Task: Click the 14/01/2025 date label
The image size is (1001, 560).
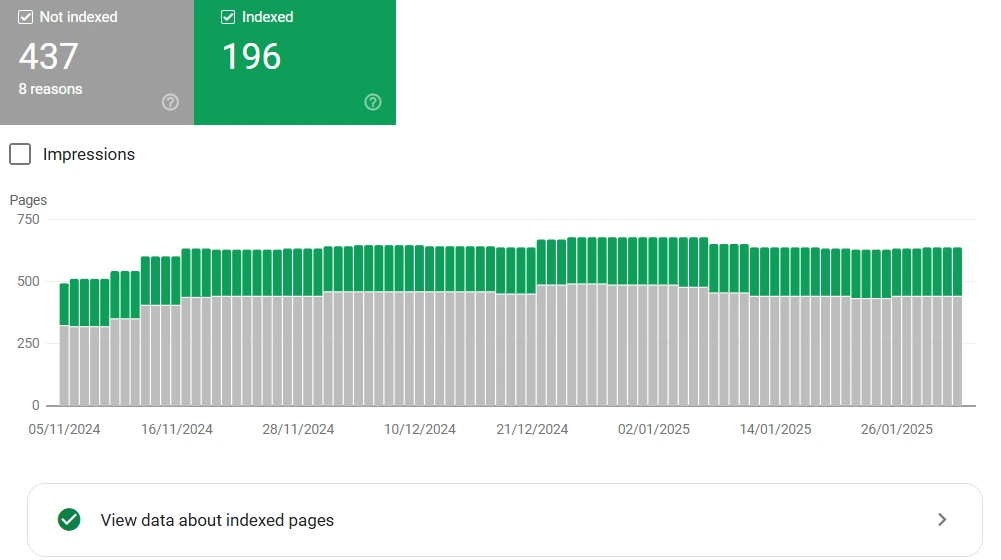Action: (775, 429)
